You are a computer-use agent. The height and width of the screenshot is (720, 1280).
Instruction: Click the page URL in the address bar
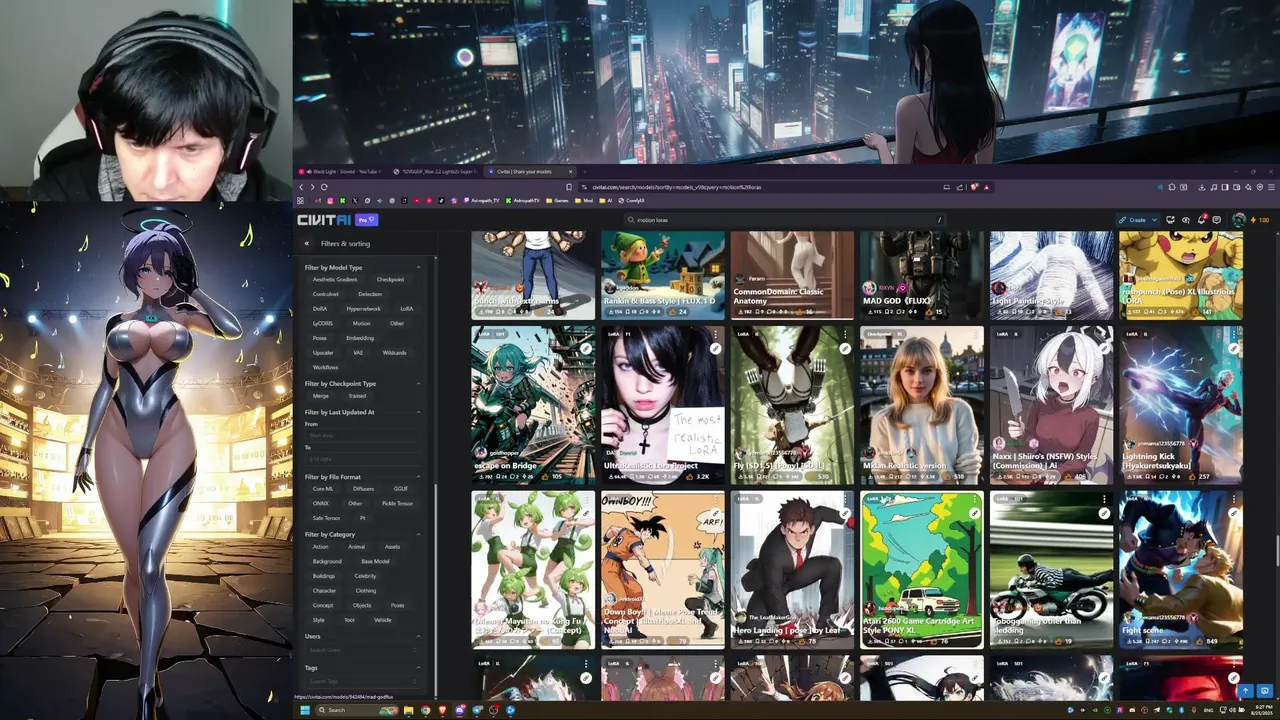click(x=676, y=187)
